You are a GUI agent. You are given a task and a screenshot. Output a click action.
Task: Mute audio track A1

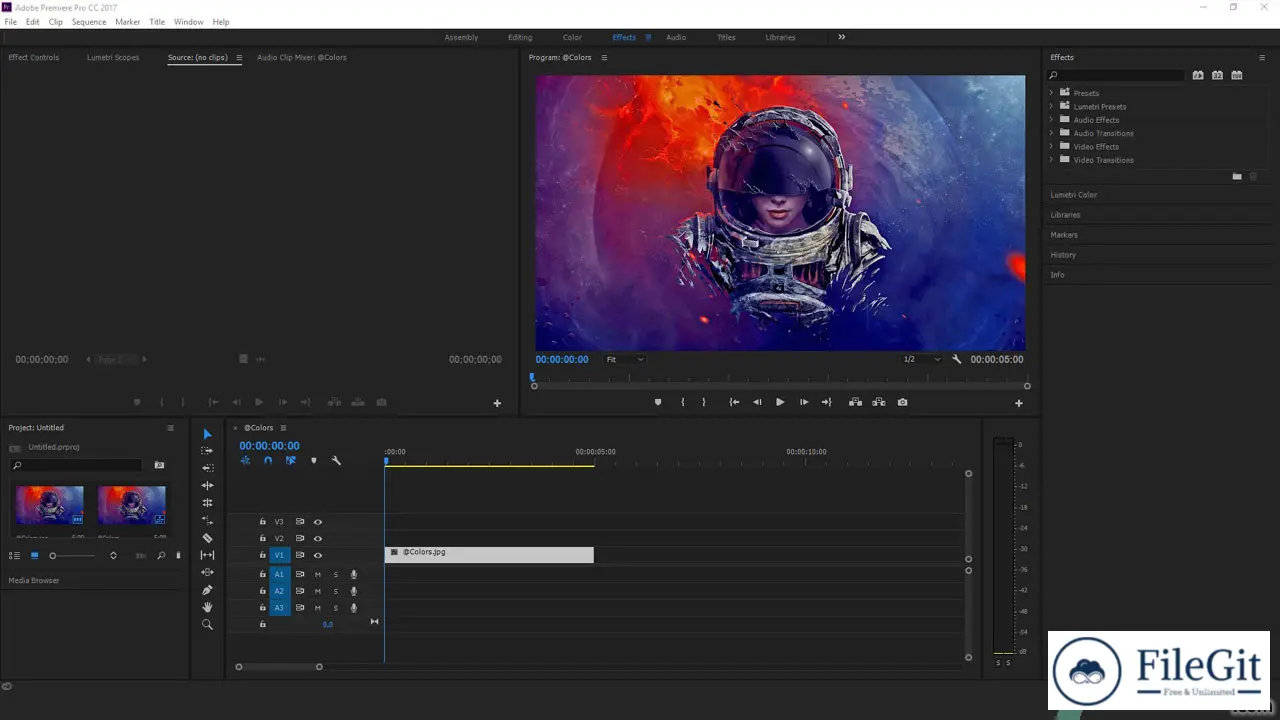pos(318,574)
